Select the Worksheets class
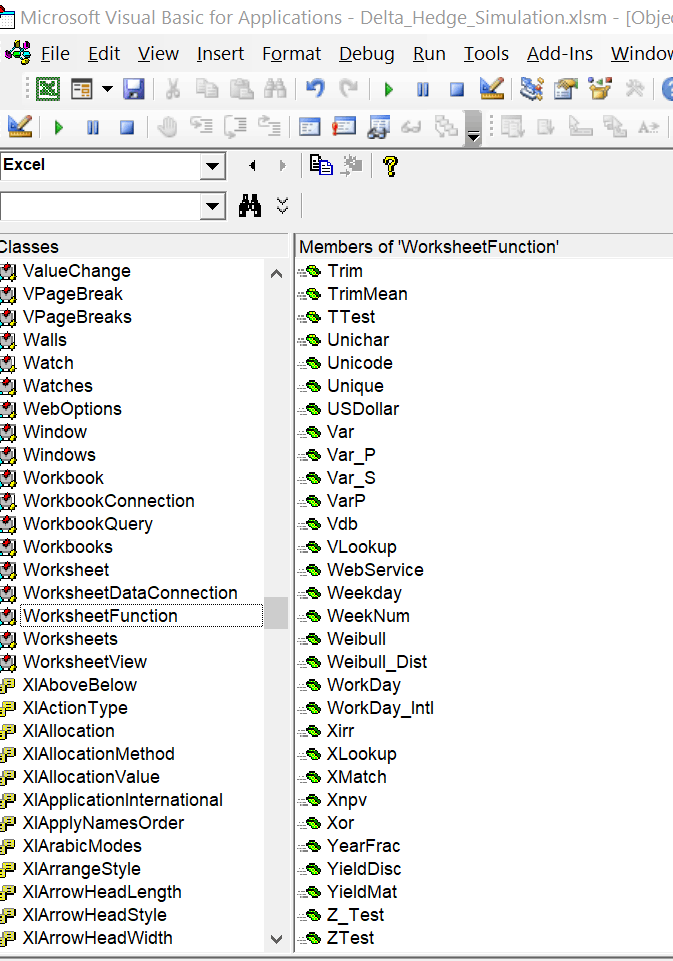This screenshot has width=673, height=961. [x=70, y=639]
